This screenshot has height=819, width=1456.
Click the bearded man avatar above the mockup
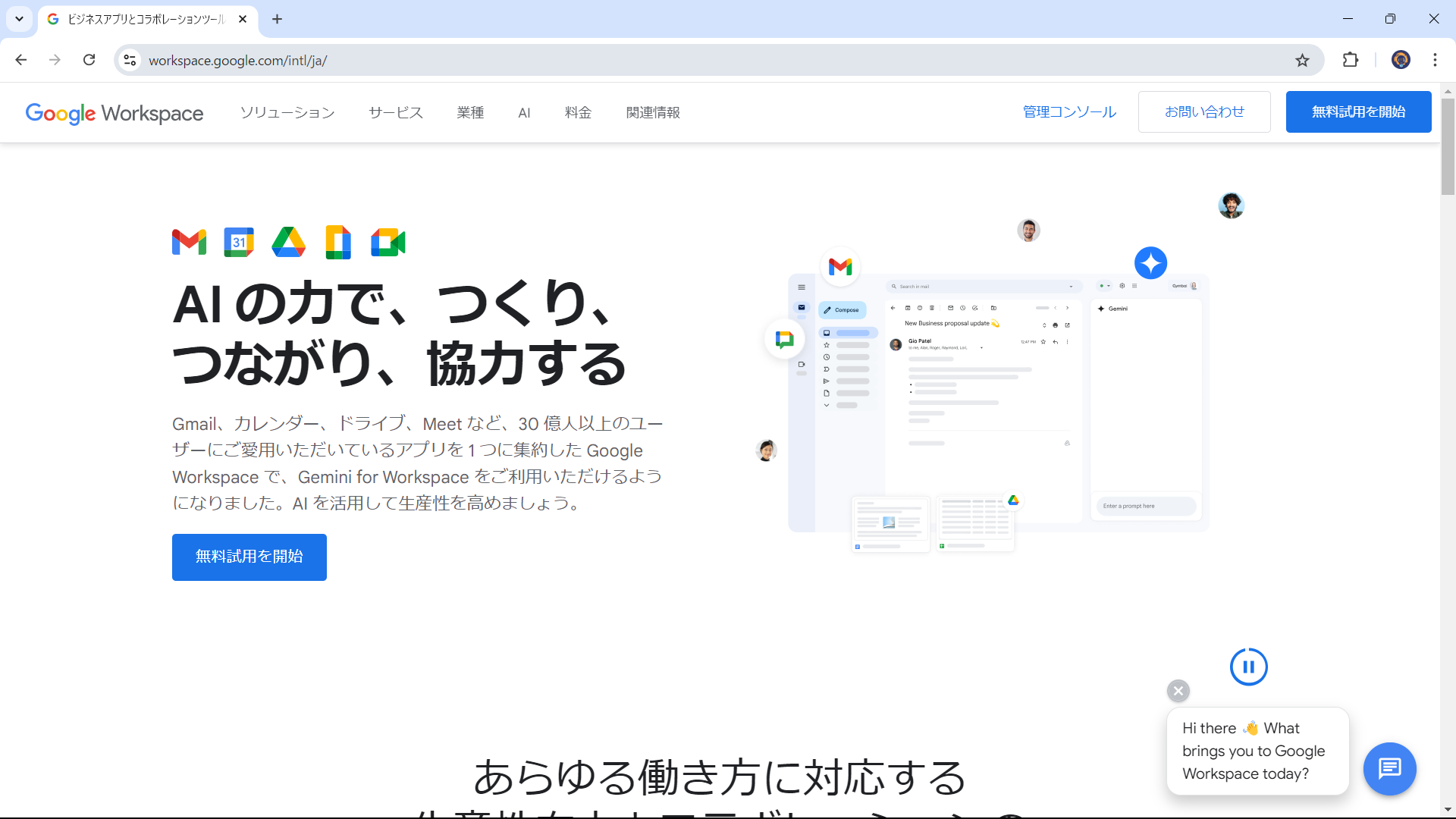(x=1028, y=230)
